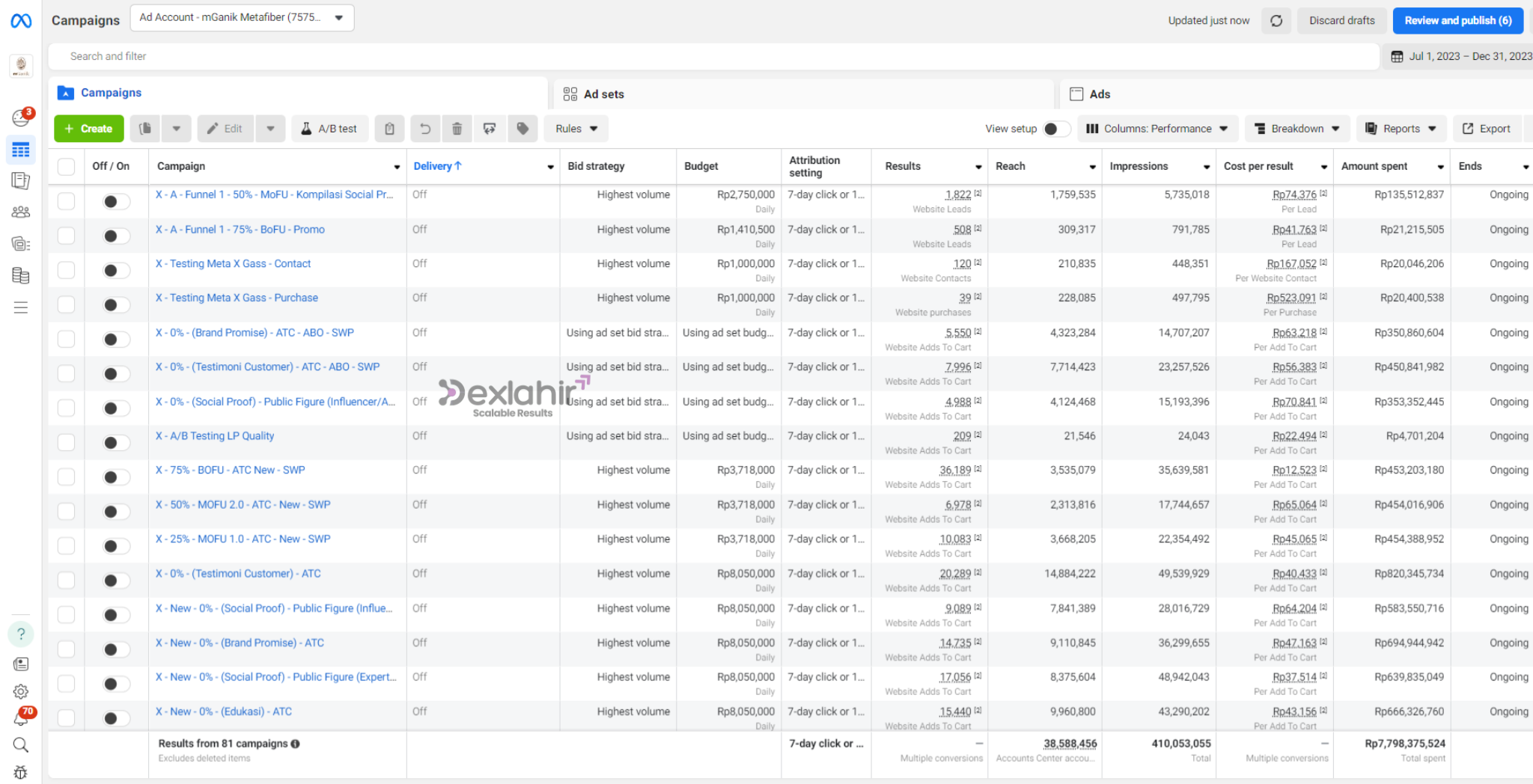Open the help question mark icon
The height and width of the screenshot is (784, 1533).
[21, 634]
